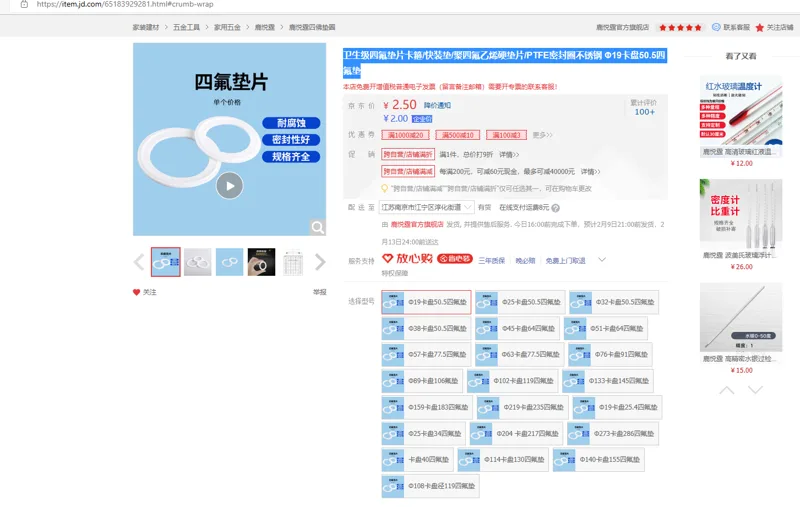Open the store flagship link in header
This screenshot has height=507, width=800.
click(622, 28)
